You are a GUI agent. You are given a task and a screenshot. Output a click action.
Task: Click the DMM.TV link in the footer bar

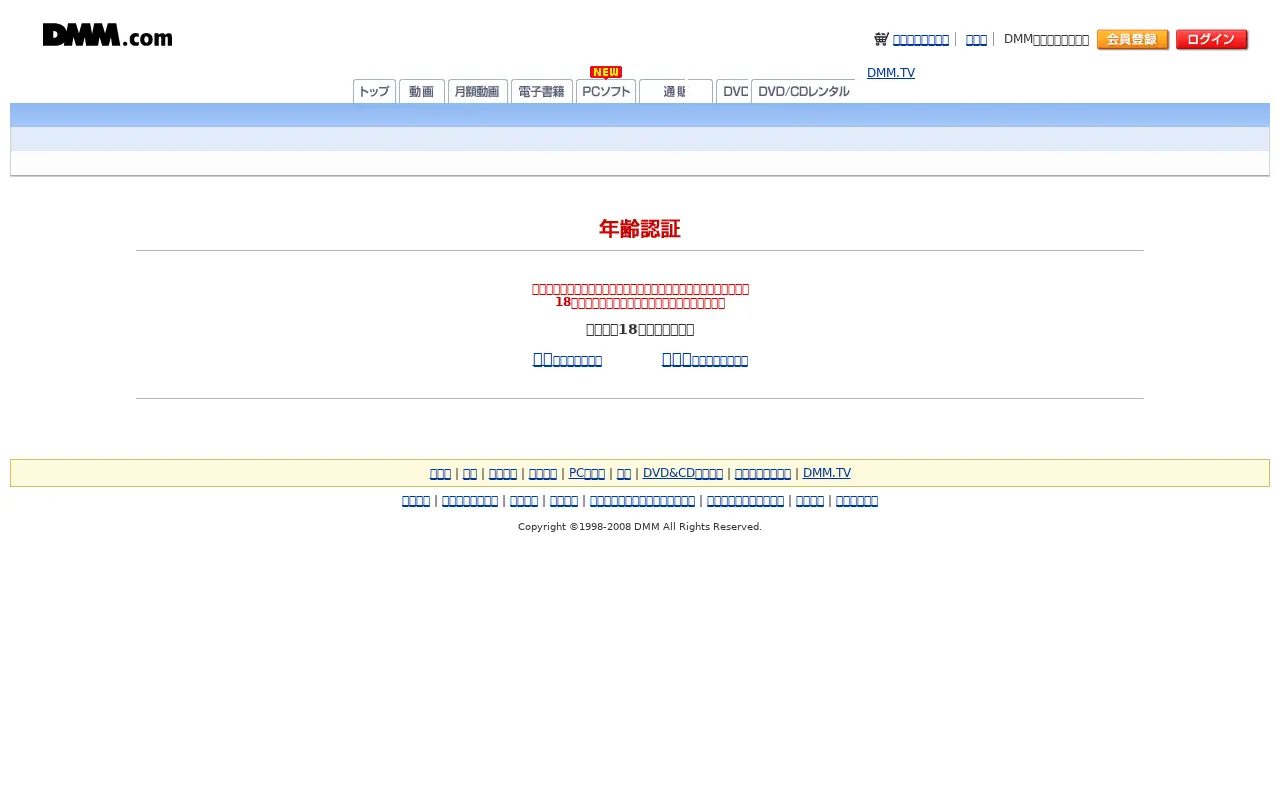(x=827, y=473)
